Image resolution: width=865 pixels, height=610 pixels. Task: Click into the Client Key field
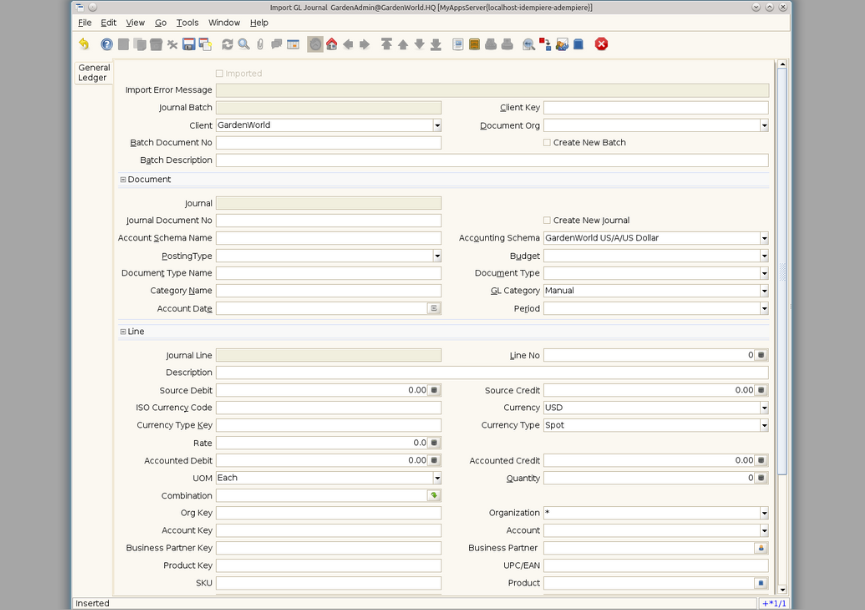click(x=656, y=108)
